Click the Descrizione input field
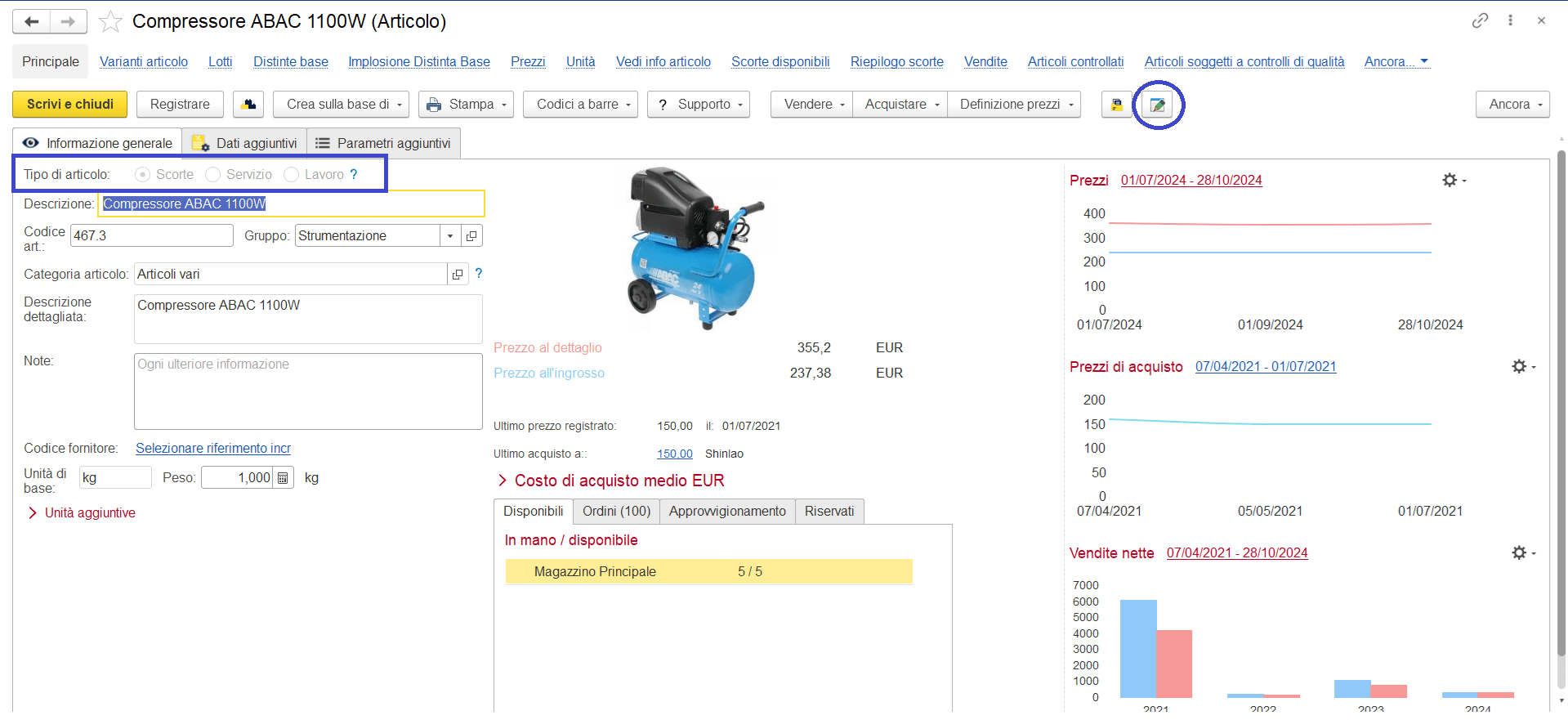This screenshot has width=1568, height=720. (292, 203)
